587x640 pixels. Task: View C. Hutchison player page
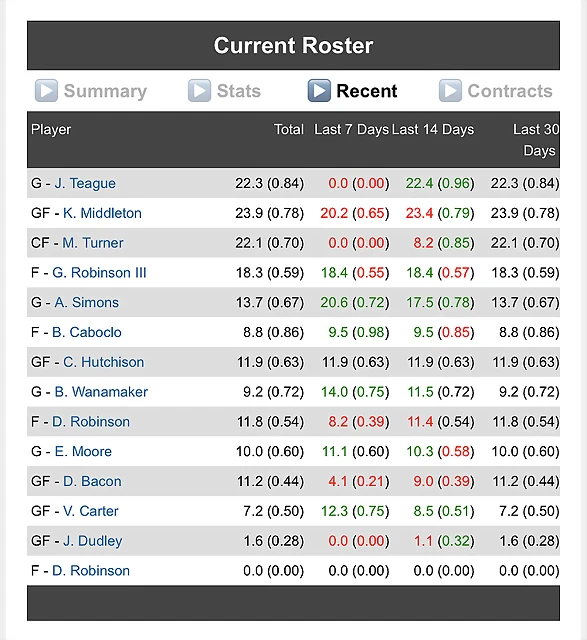[x=103, y=362]
